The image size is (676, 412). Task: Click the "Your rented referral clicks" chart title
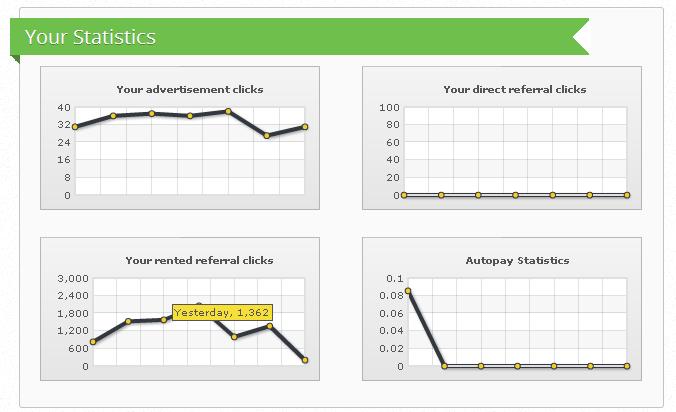coord(199,260)
